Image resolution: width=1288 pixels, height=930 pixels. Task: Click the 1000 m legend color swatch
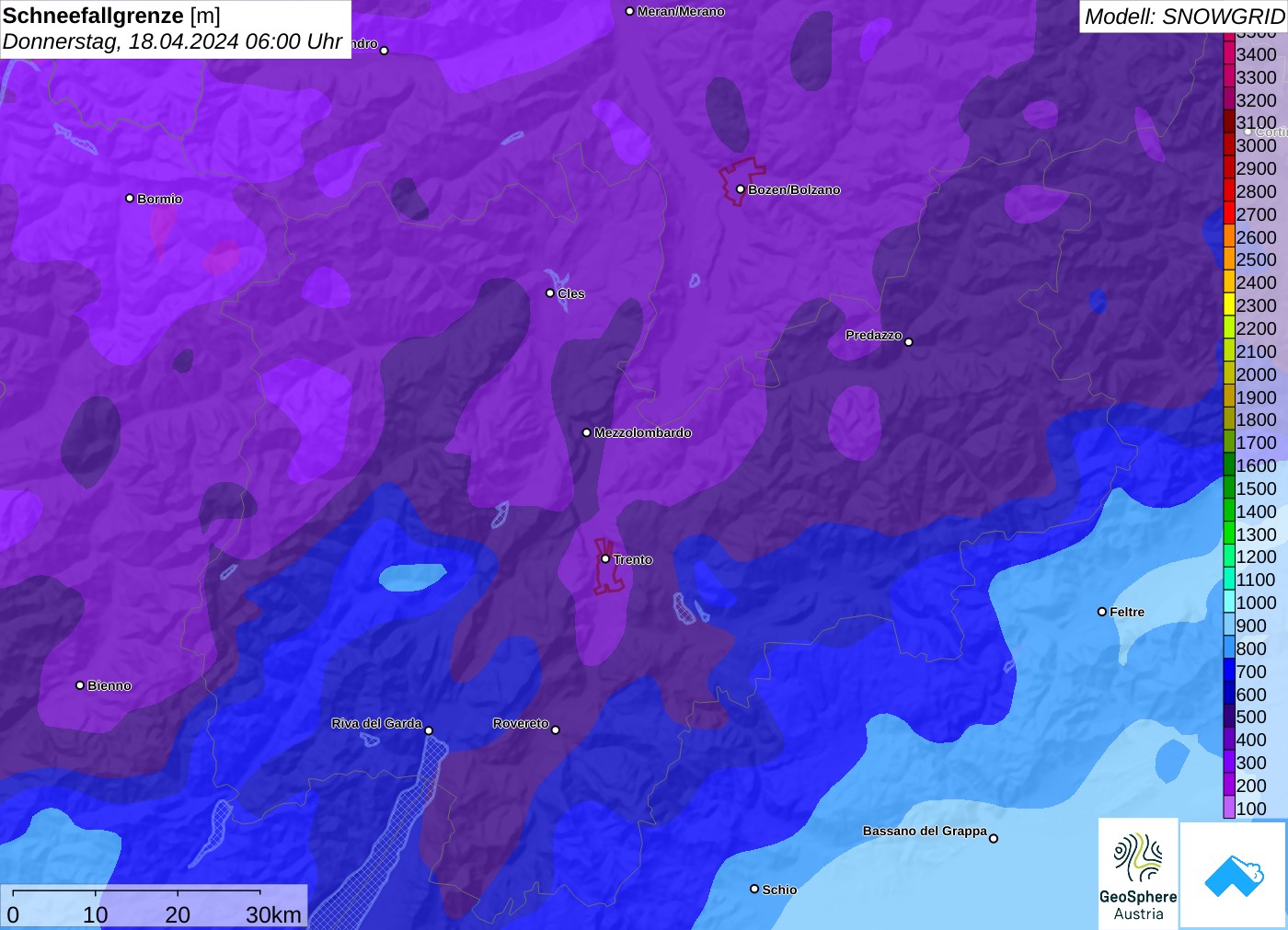(1229, 603)
